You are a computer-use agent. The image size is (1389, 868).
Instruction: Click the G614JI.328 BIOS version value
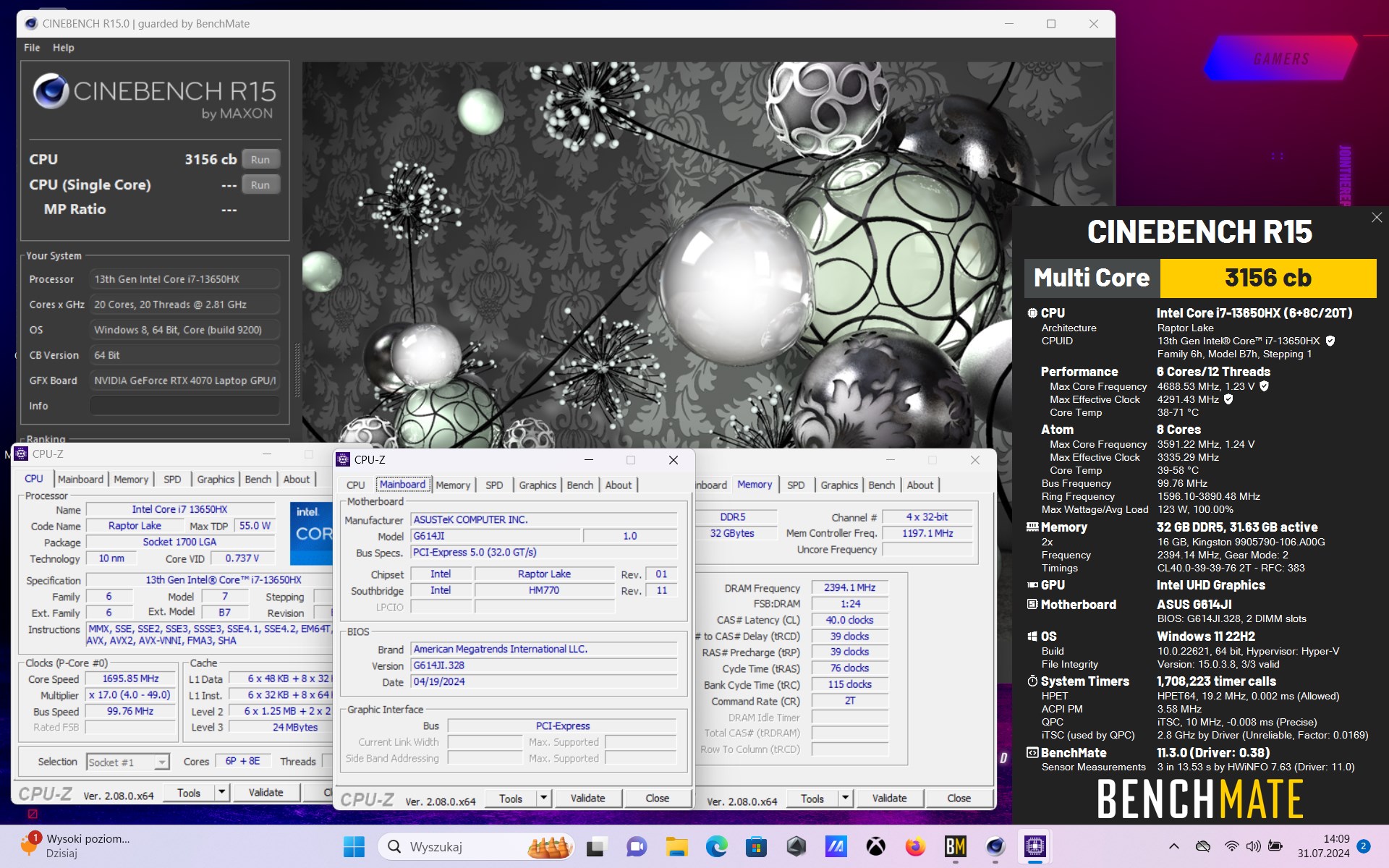click(543, 665)
